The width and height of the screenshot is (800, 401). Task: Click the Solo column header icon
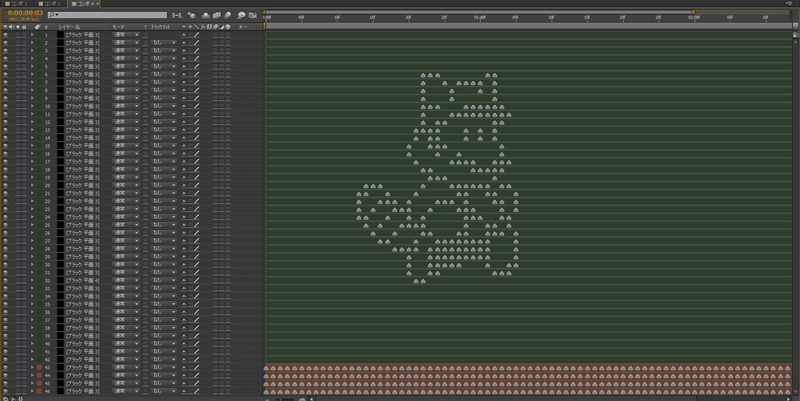click(18, 27)
